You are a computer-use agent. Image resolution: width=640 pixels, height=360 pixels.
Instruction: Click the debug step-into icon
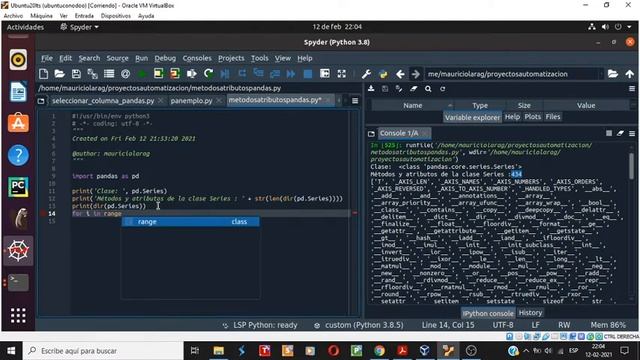(x=258, y=74)
